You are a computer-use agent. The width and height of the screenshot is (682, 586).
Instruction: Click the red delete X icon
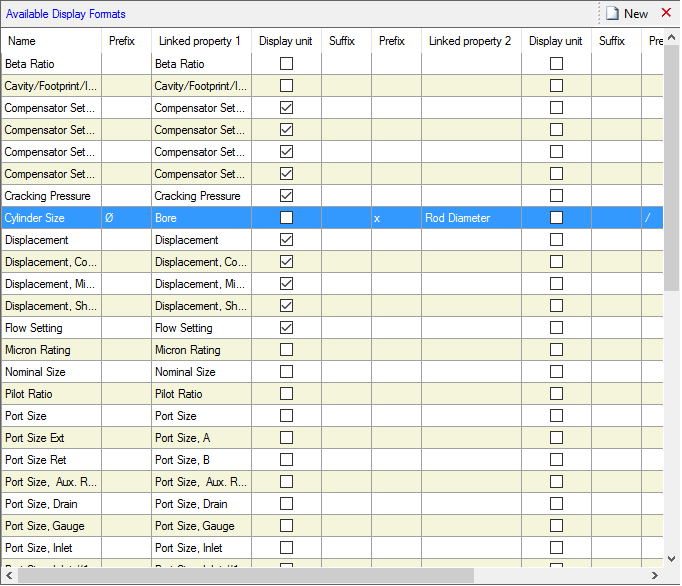666,13
